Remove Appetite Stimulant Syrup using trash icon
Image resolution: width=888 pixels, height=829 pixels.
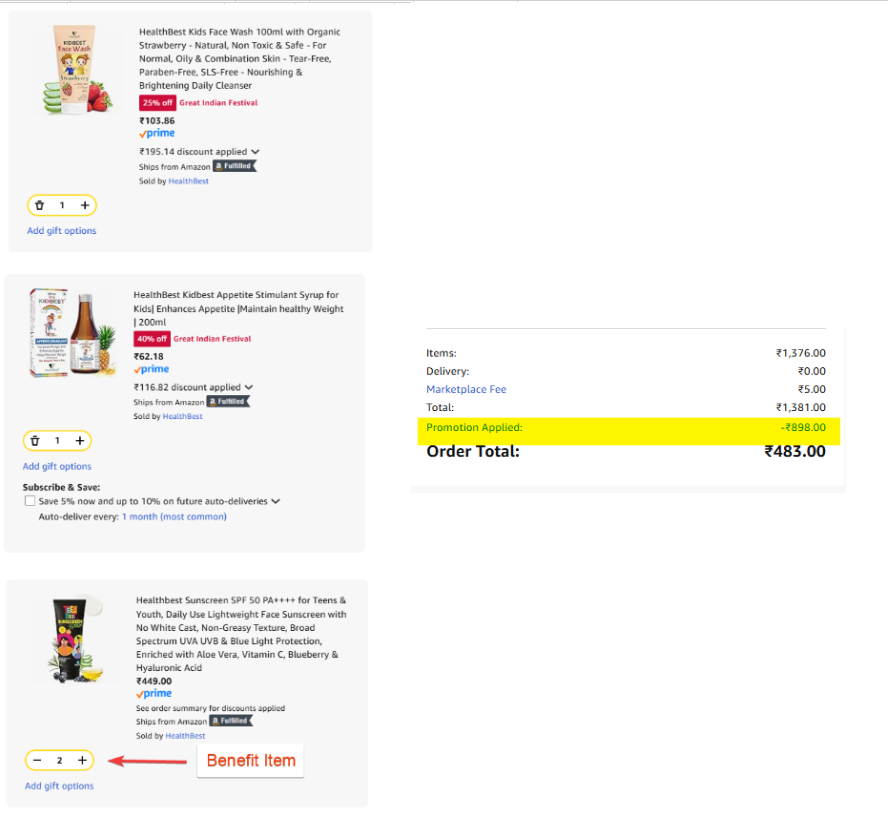click(x=35, y=441)
